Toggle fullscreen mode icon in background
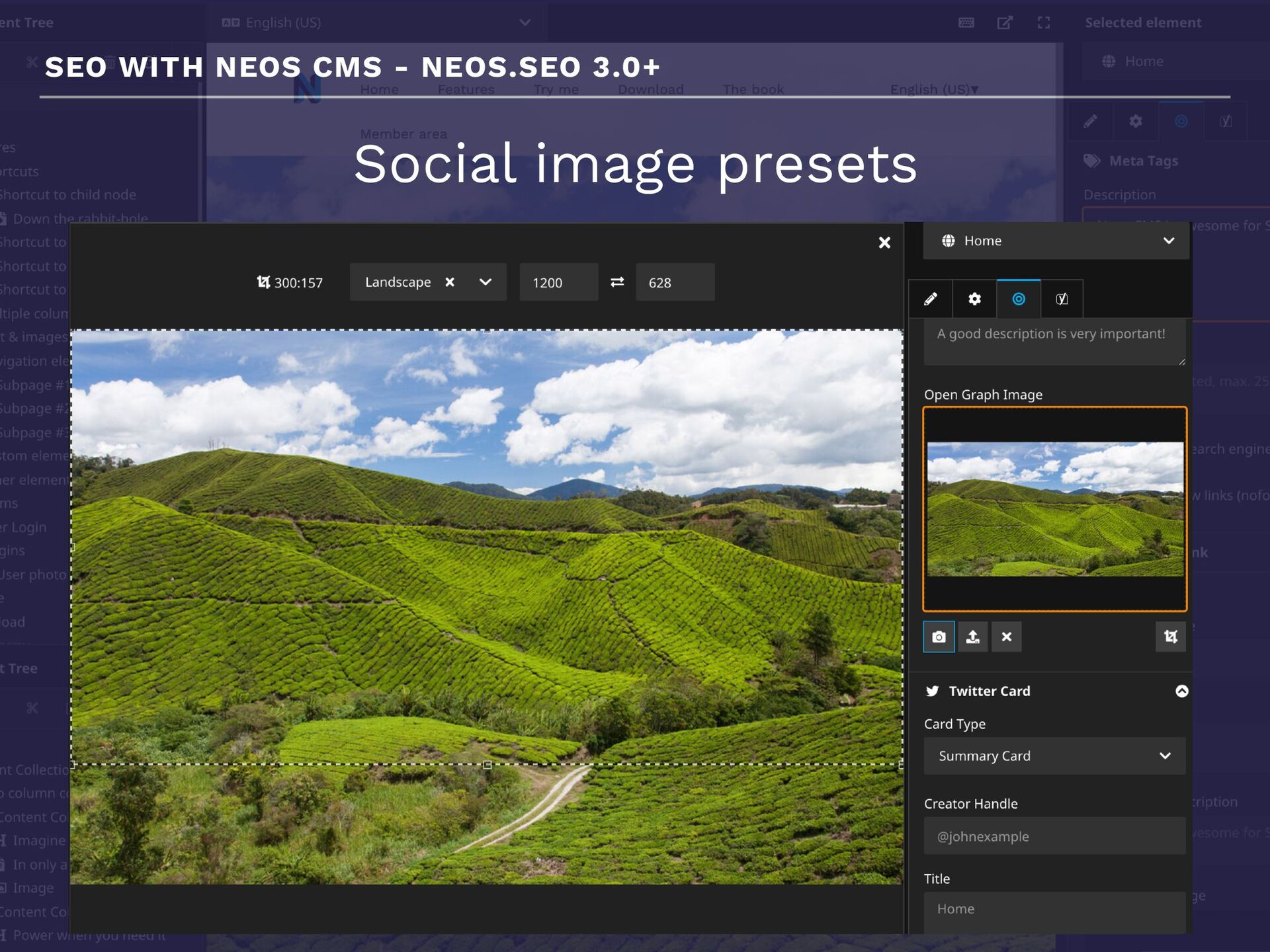1270x952 pixels. point(1044,22)
